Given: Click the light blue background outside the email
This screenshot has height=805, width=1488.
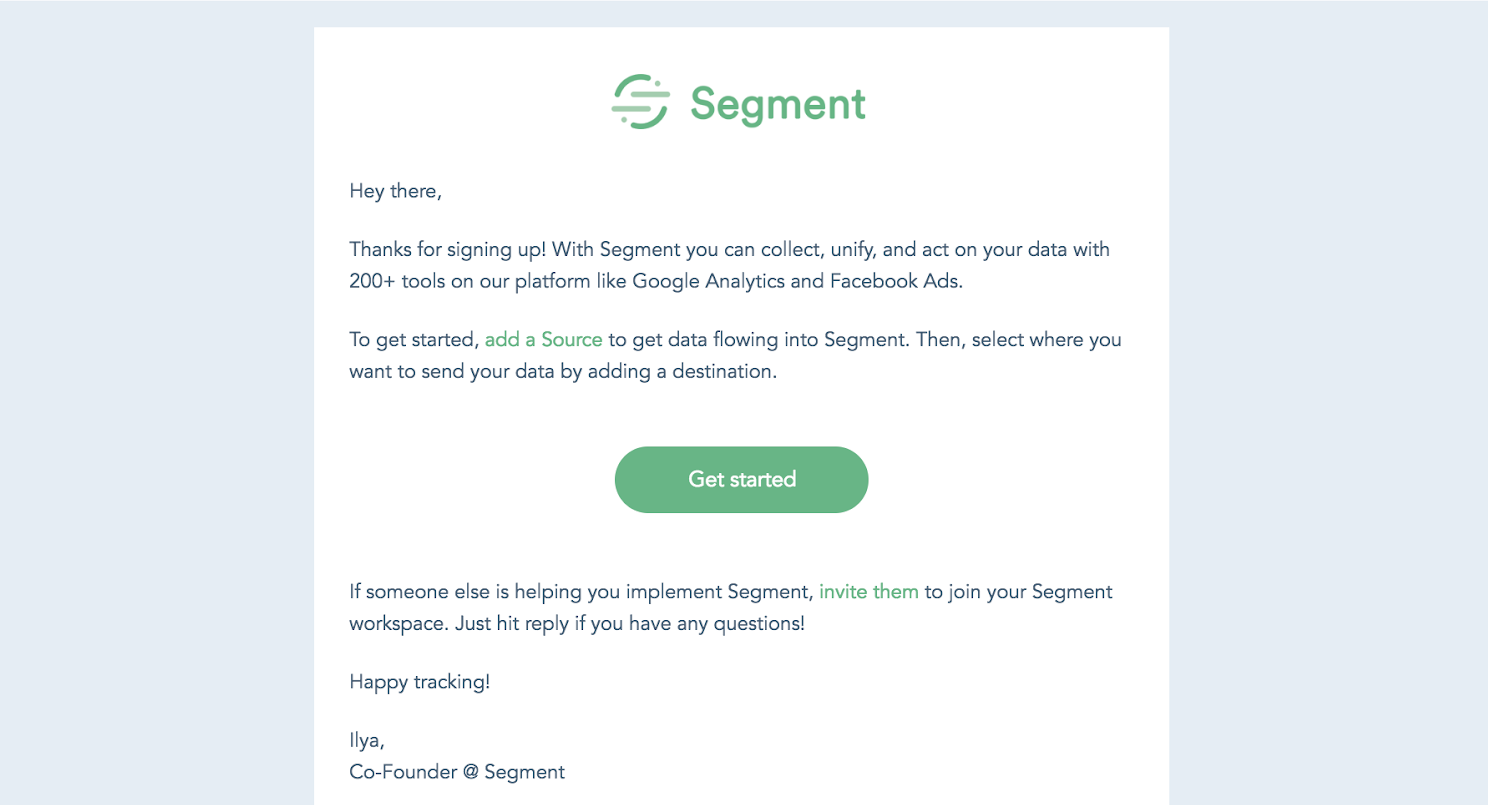Looking at the screenshot, I should coord(150,400).
